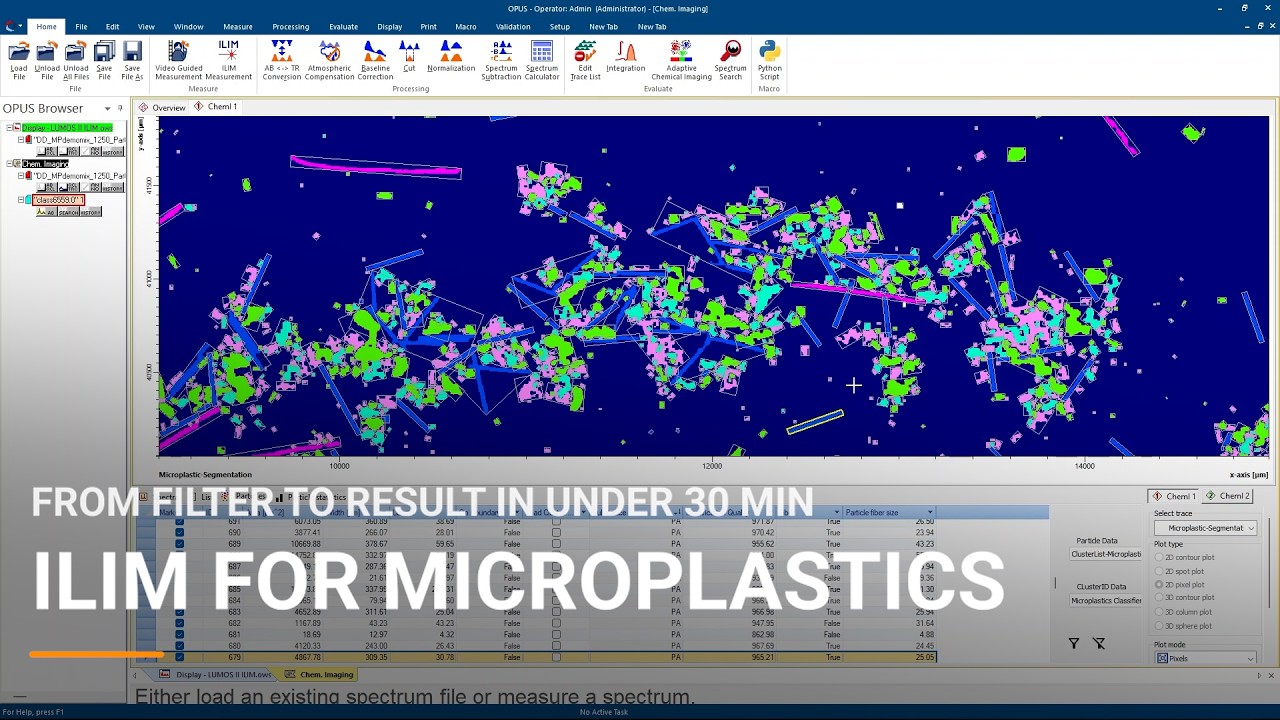The width and height of the screenshot is (1280, 720).
Task: Collapse the Display - LUMOS II ILIM.ows node
Action: pyautogui.click(x=9, y=128)
